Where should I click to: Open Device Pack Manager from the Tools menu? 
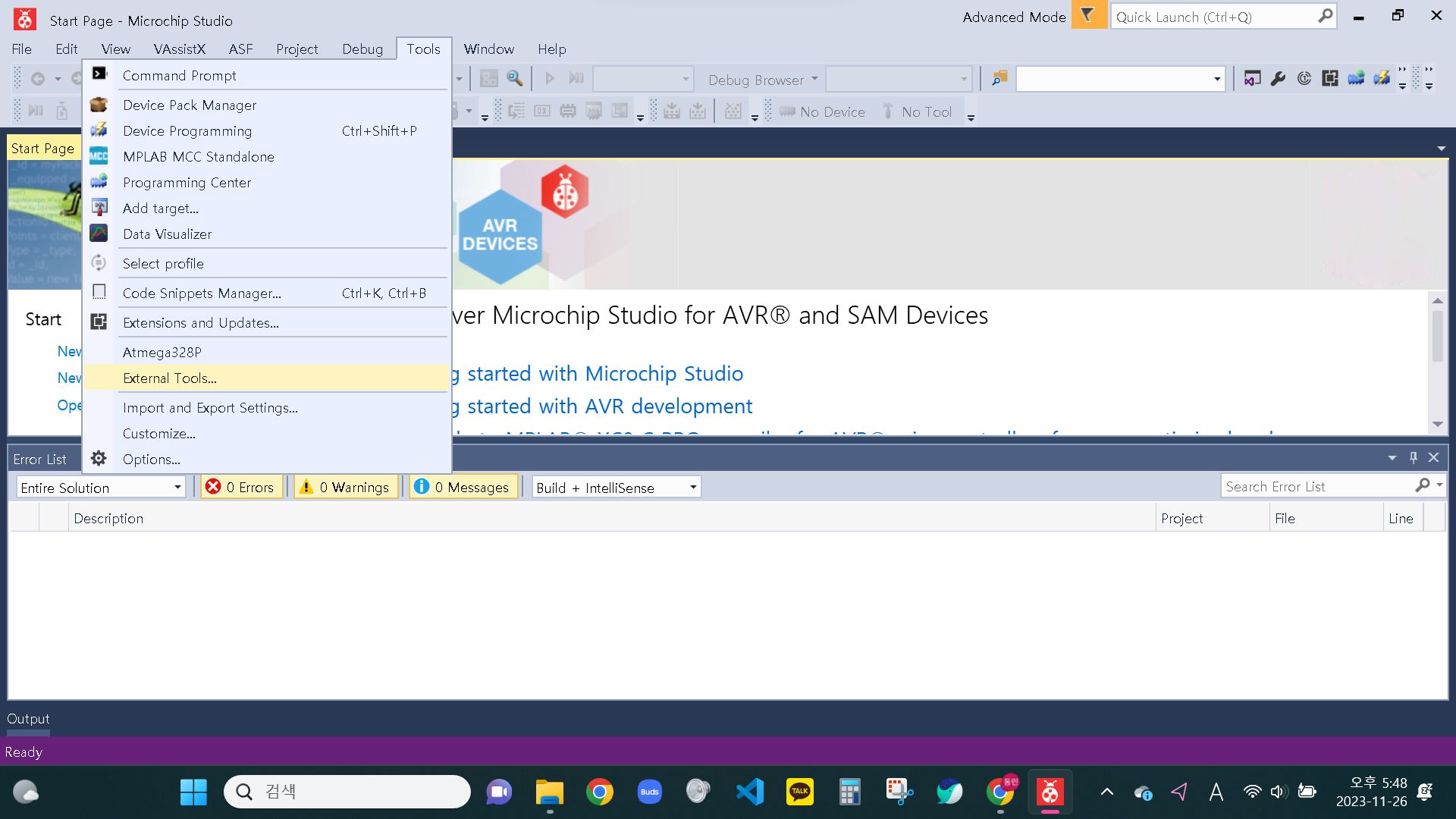(190, 105)
